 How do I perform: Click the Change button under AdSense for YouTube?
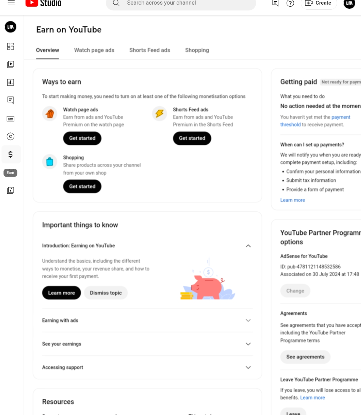295,291
